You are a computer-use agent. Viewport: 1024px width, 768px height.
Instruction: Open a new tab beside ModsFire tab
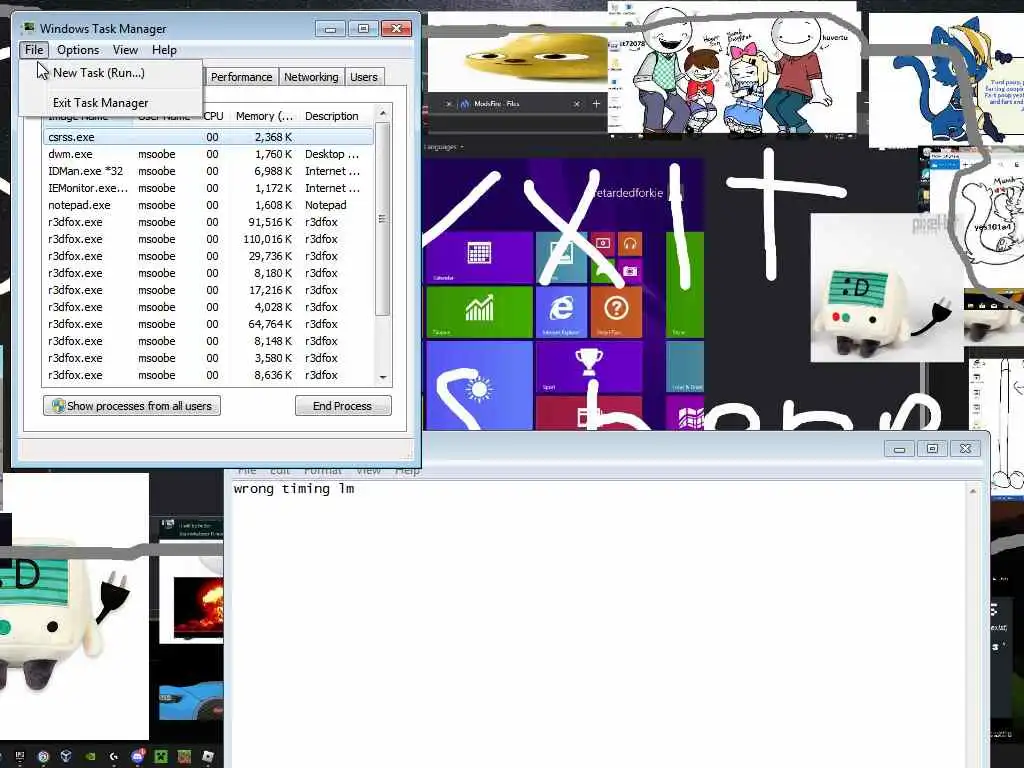pyautogui.click(x=596, y=104)
